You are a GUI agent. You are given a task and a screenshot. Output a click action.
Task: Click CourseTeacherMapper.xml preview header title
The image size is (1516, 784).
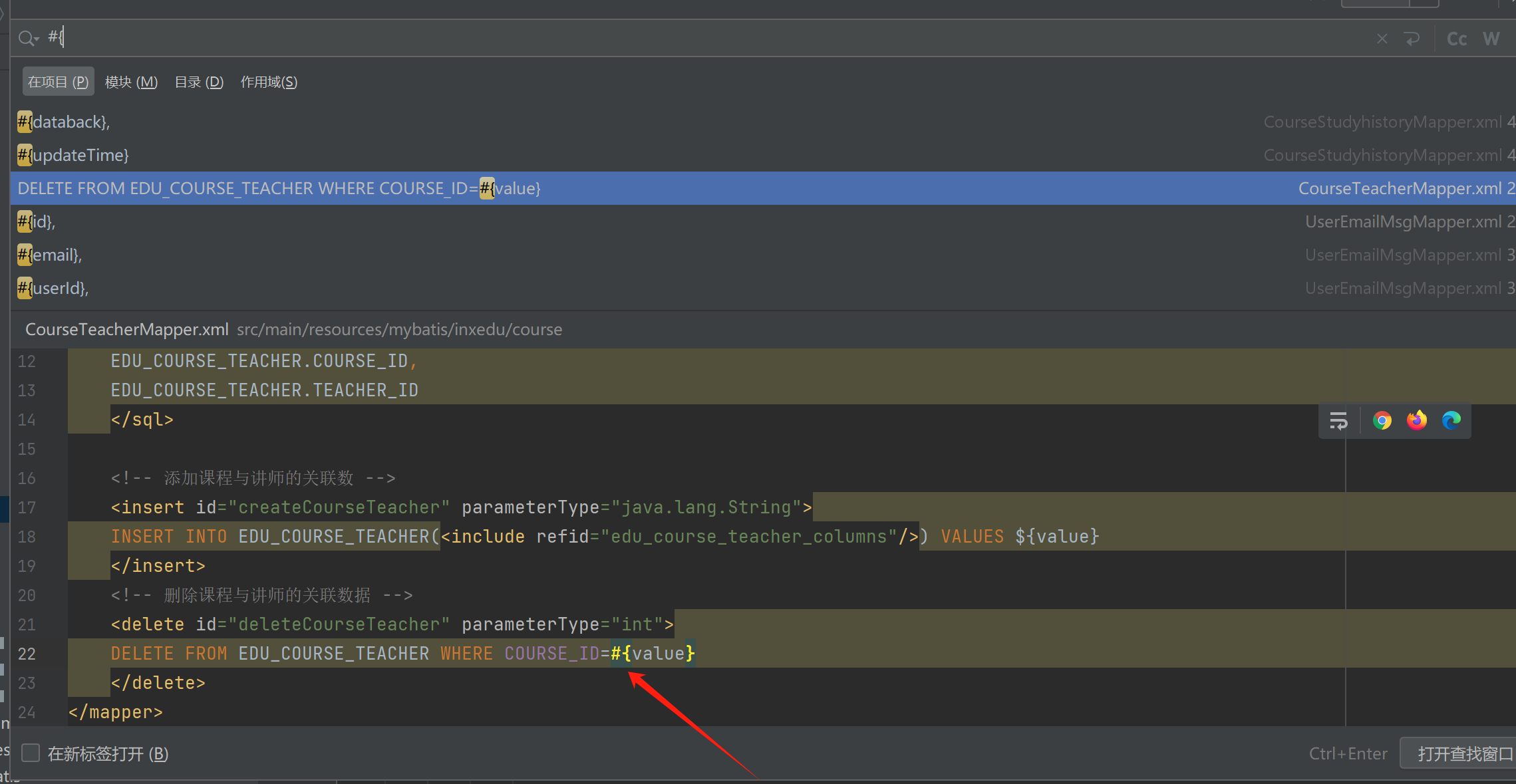[x=126, y=329]
